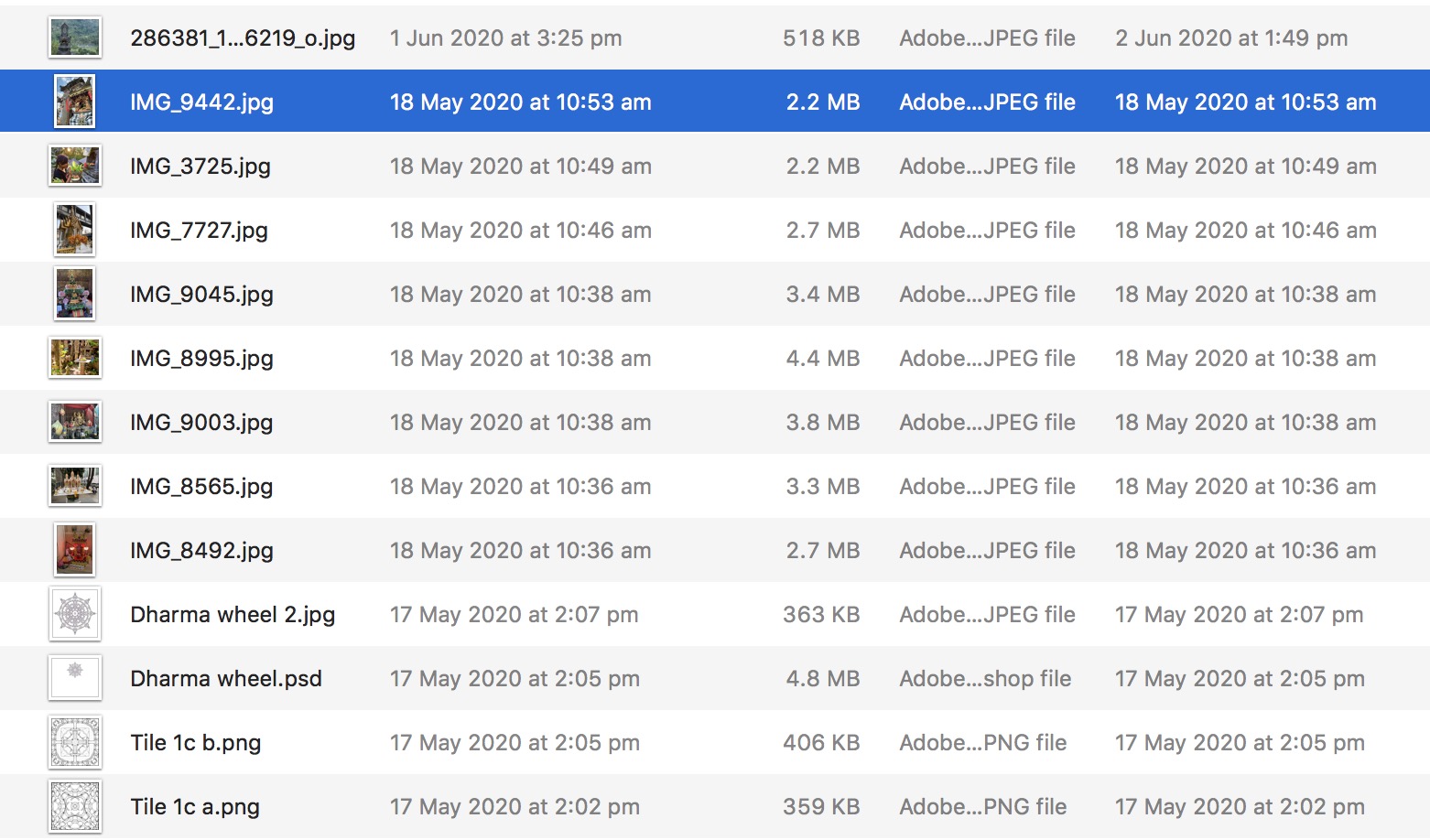Select file name Tile 1c b.png
The image size is (1430, 840).
(196, 743)
